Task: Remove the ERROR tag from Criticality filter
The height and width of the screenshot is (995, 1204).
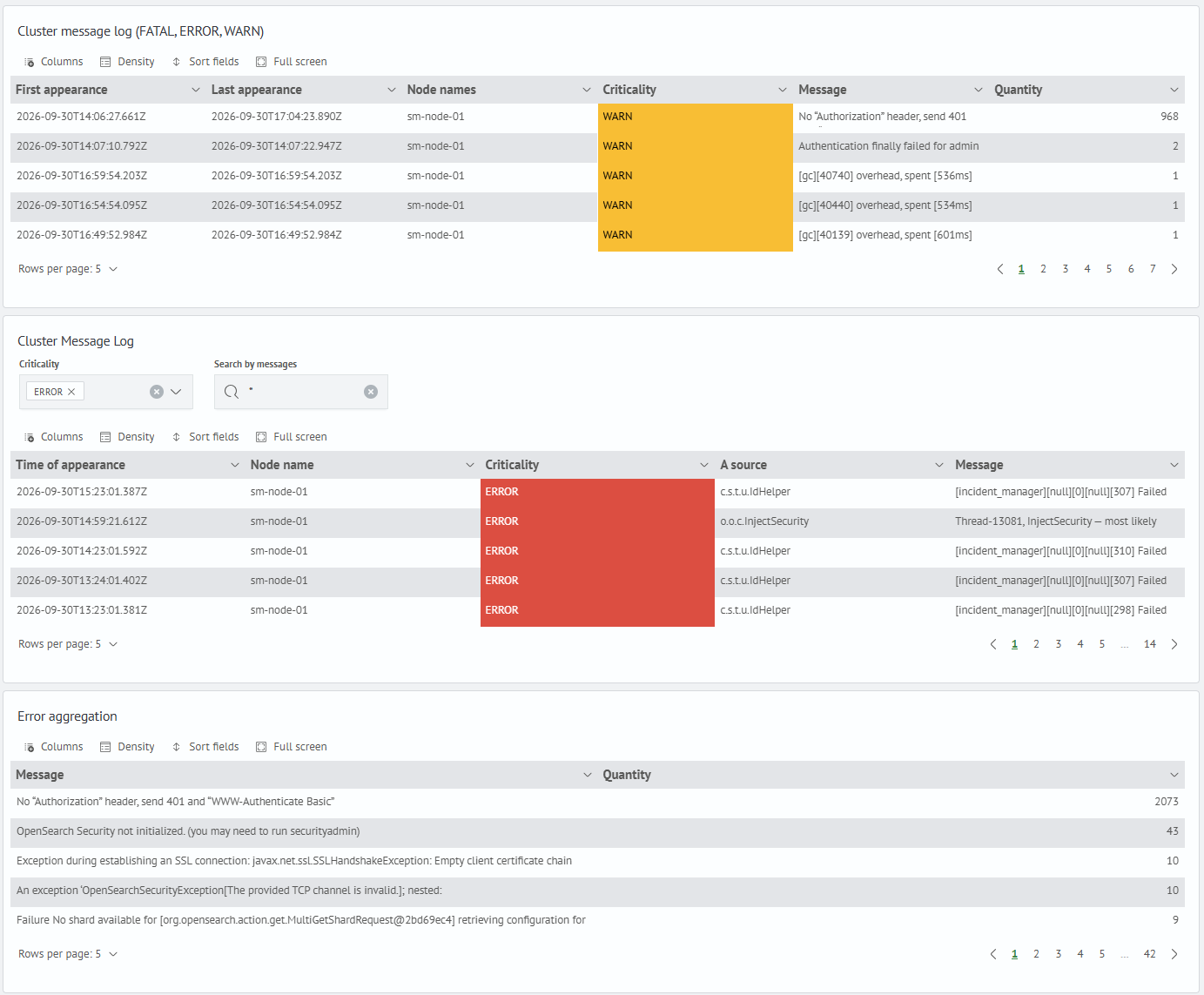Action: [x=71, y=392]
